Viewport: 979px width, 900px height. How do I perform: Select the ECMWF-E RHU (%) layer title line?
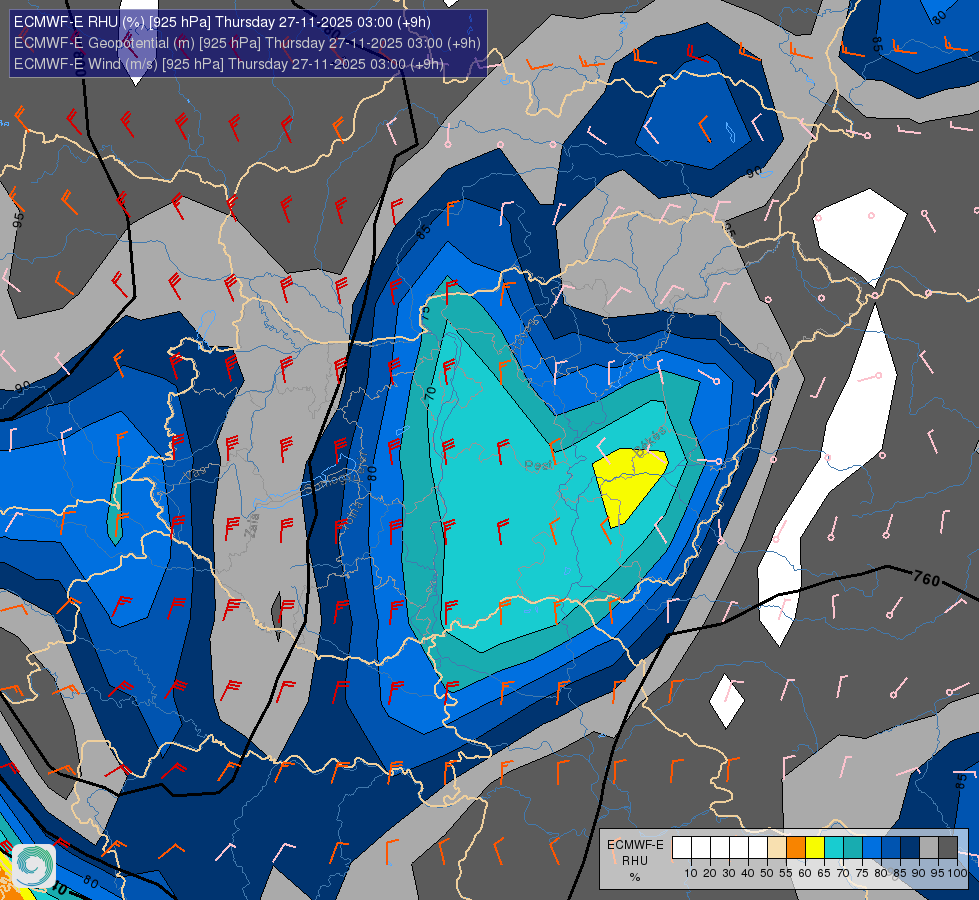point(222,22)
